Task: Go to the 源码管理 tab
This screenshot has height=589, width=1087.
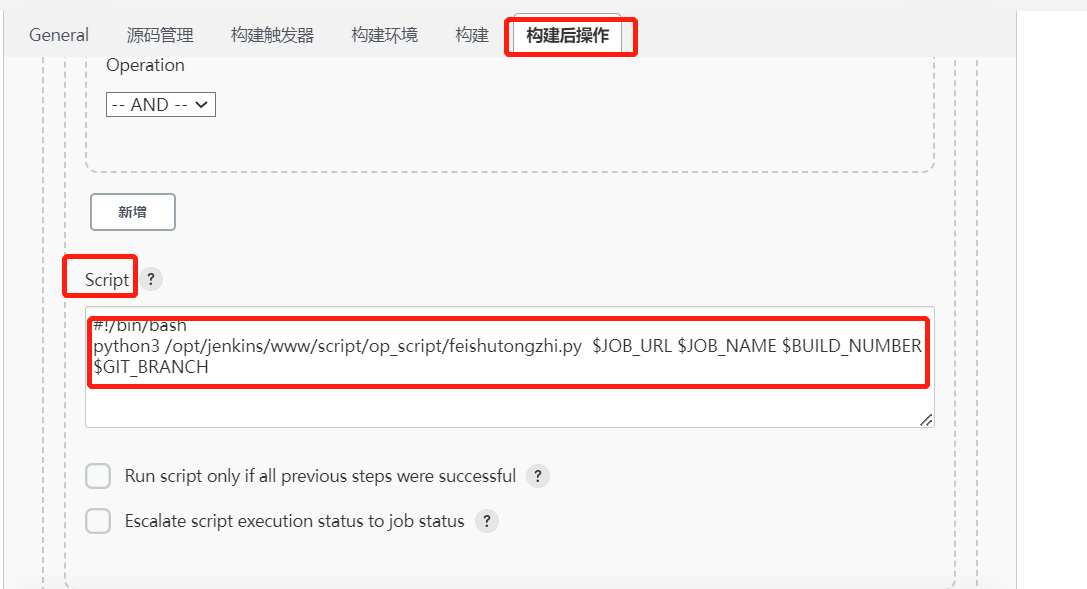Action: [160, 35]
